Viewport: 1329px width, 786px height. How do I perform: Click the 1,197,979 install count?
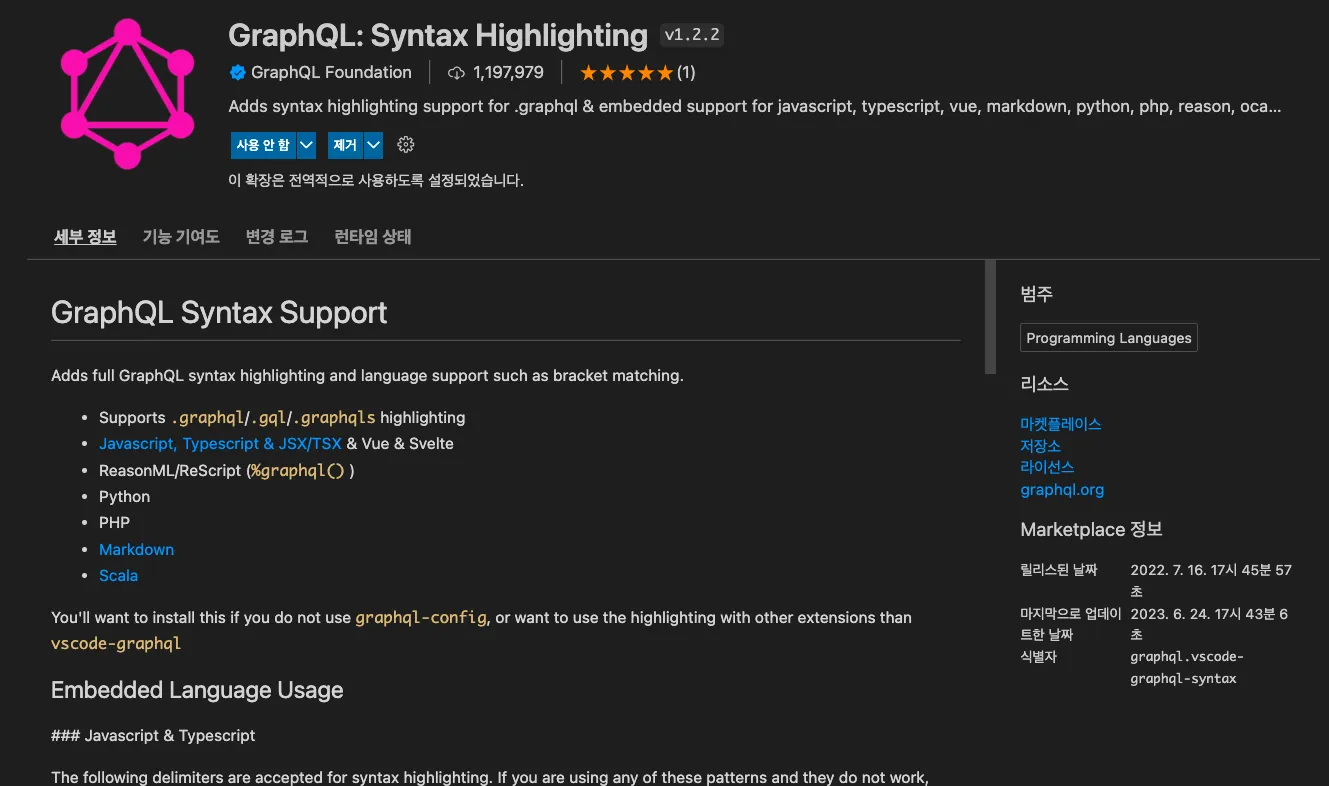[x=508, y=72]
